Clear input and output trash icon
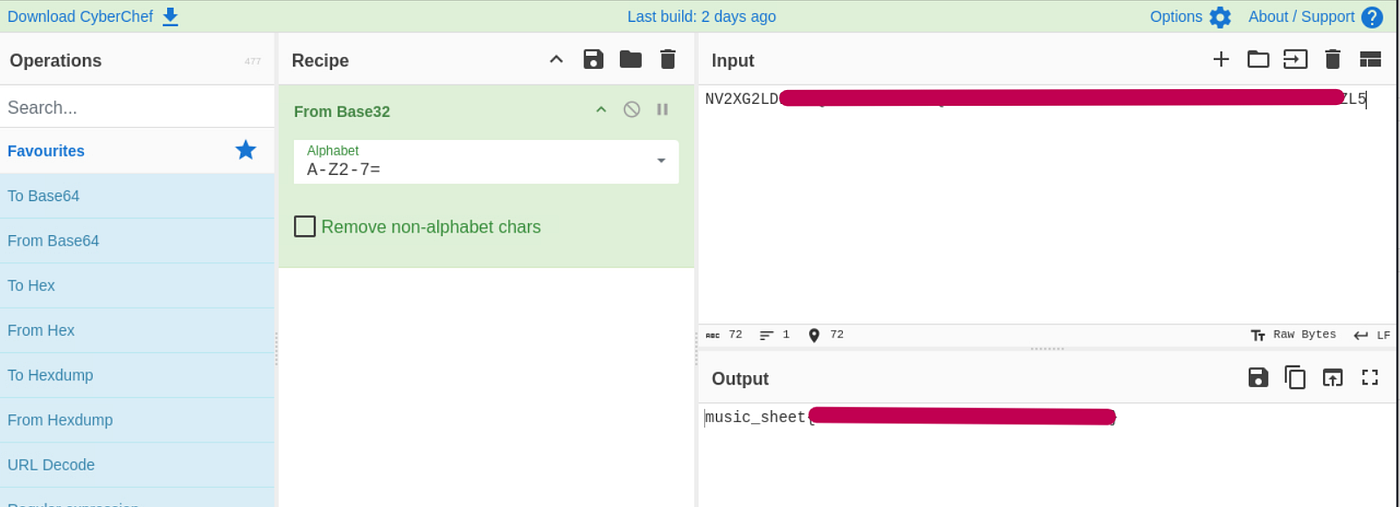 coord(1332,59)
